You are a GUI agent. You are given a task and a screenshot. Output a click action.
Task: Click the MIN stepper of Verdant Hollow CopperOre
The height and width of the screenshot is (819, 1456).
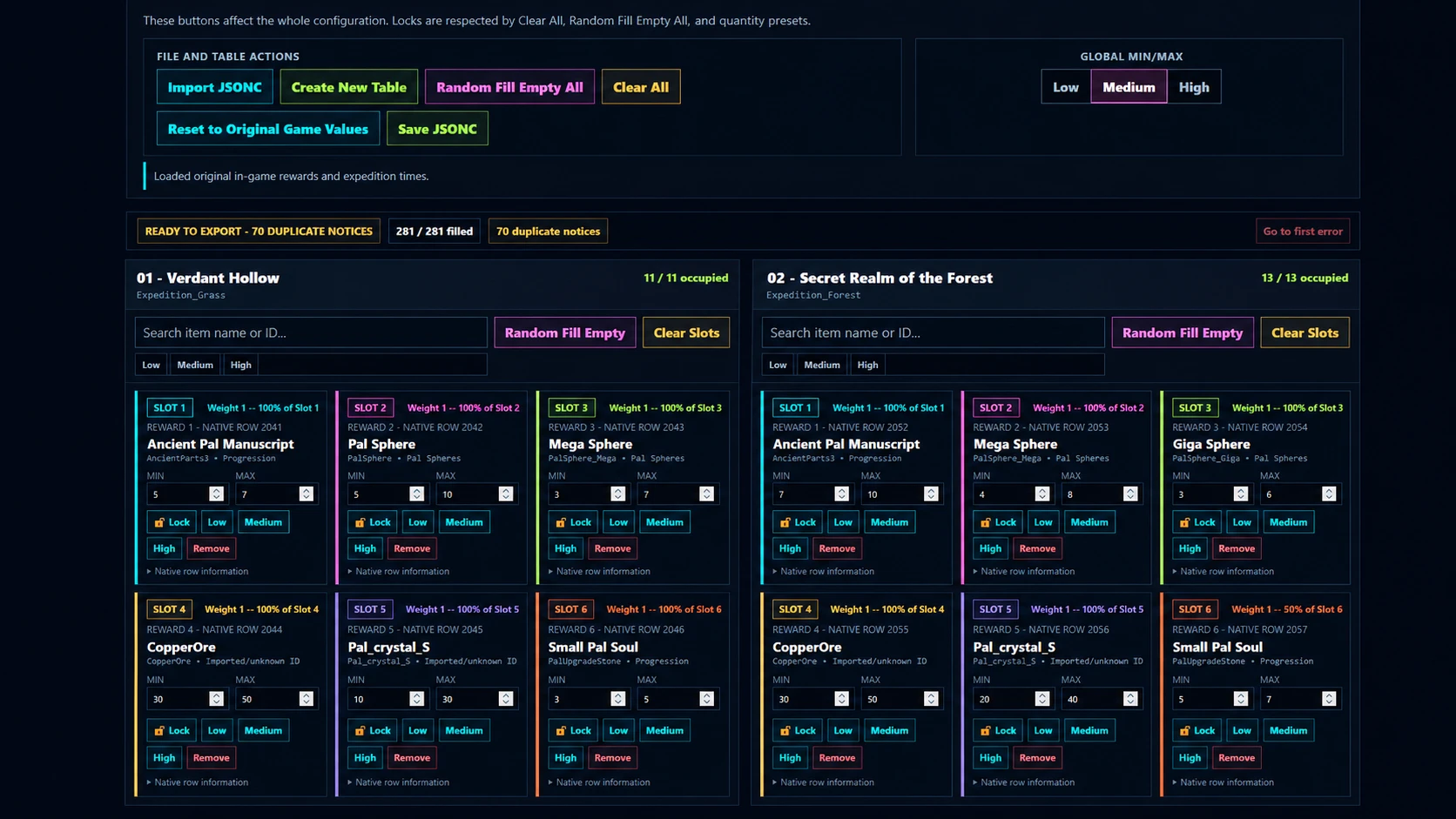216,699
